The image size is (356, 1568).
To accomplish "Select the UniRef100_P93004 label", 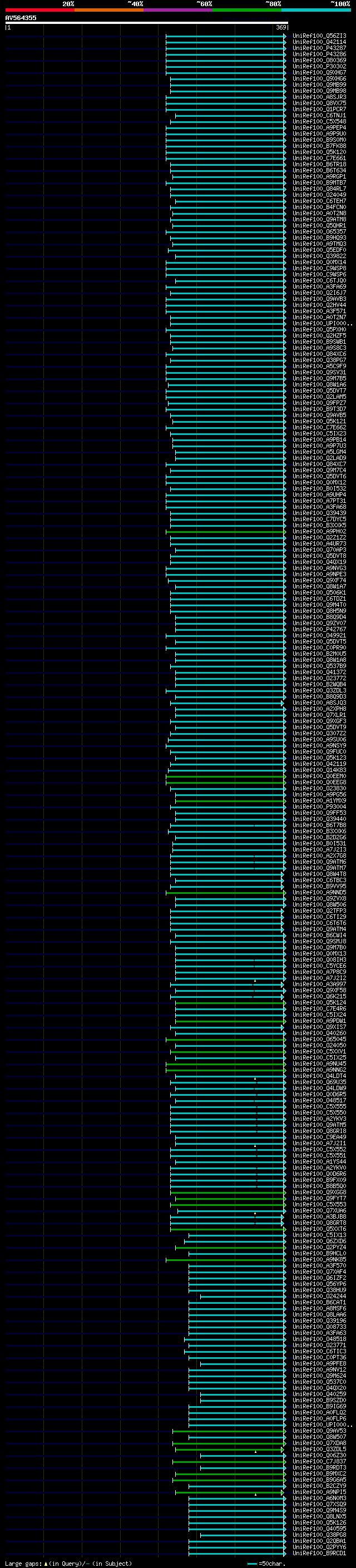I will (x=319, y=807).
